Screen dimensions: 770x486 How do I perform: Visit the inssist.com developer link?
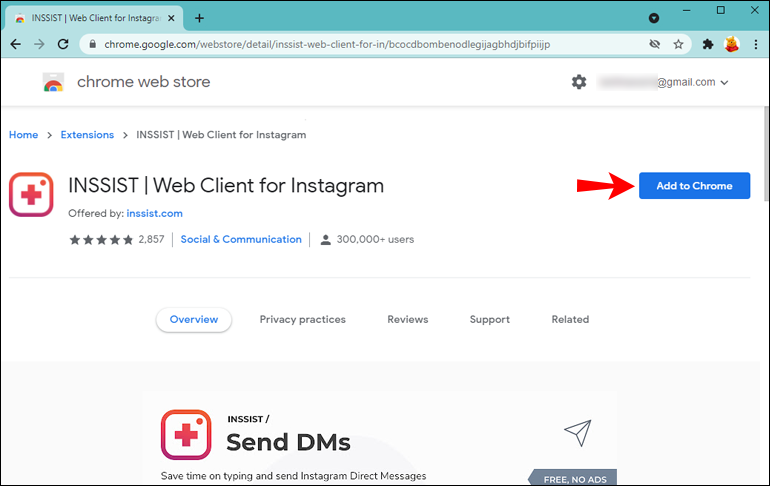tap(155, 214)
